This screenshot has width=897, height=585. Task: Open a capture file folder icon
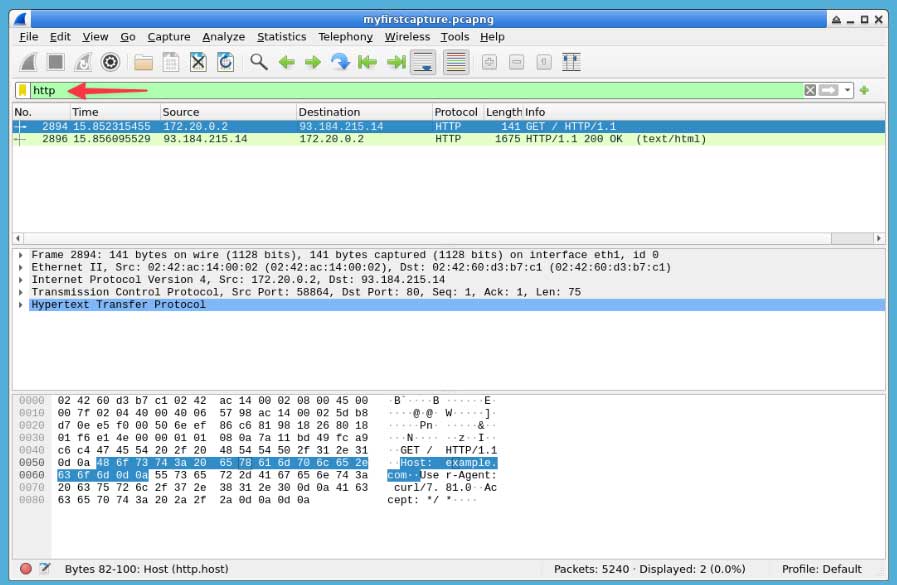click(x=143, y=62)
